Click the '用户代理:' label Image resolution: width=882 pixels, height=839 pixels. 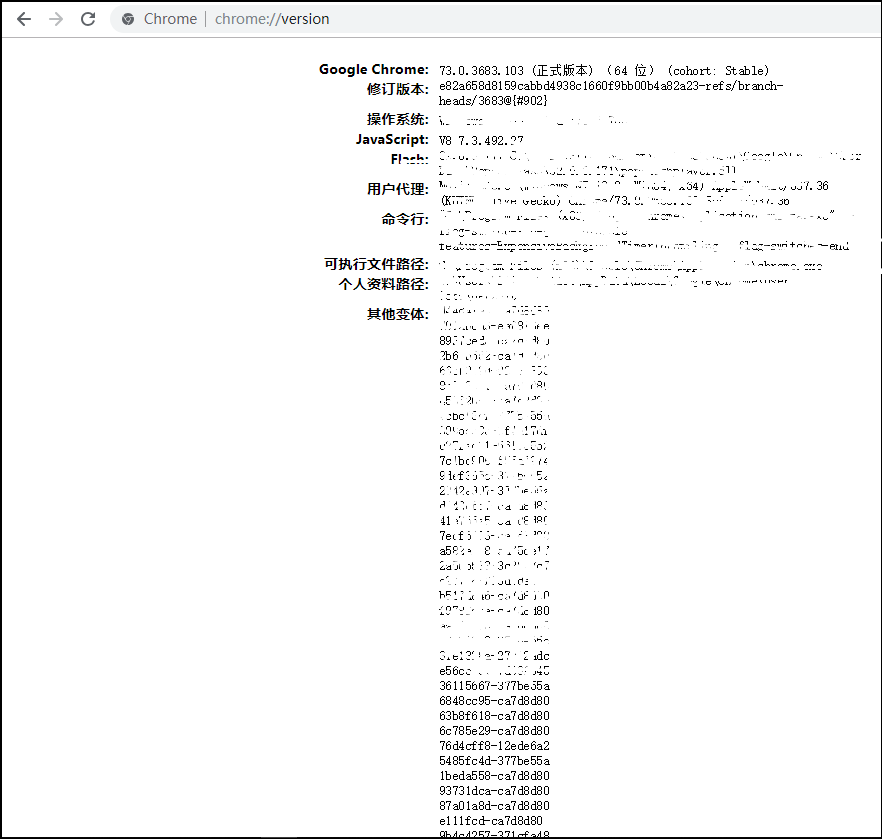tap(398, 189)
